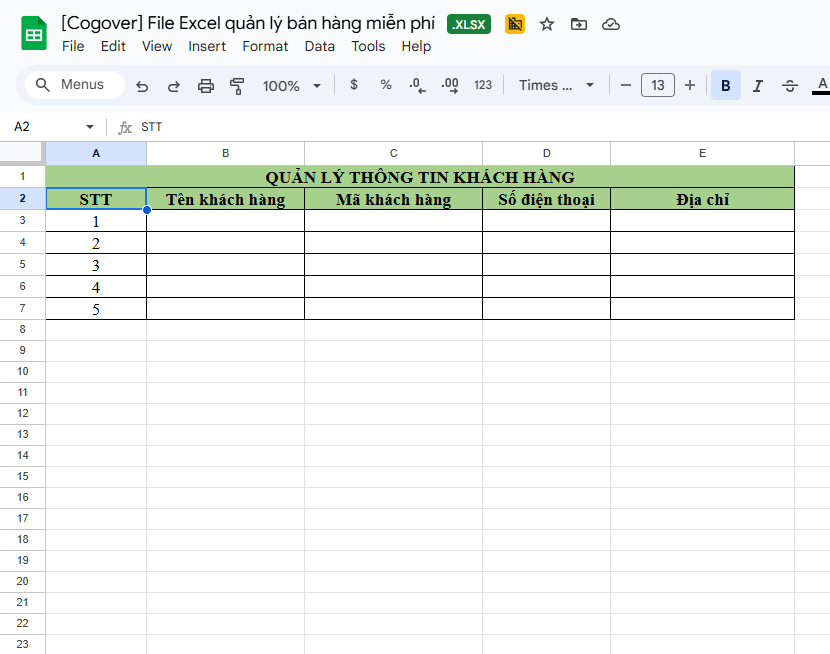Screen dimensions: 830x654
Task: Click the document title text
Action: pos(248,23)
